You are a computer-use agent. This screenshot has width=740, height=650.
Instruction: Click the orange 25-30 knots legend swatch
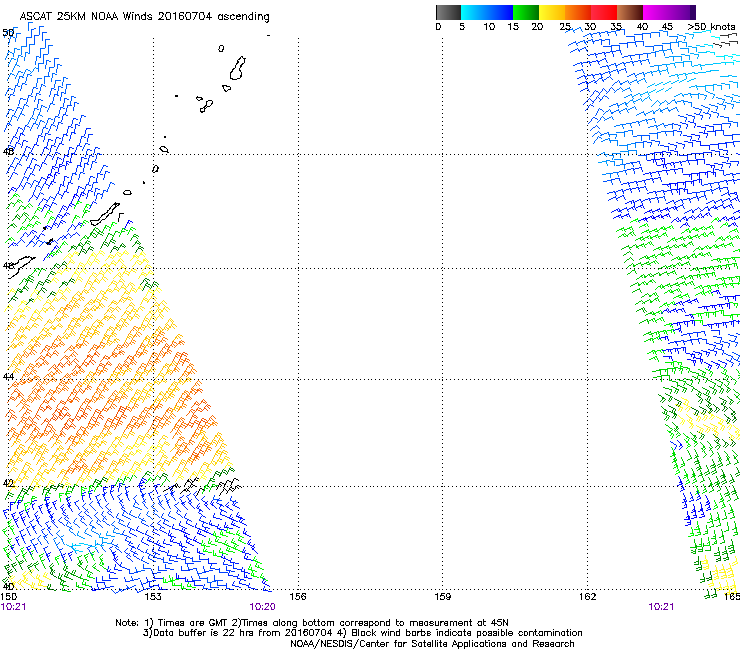pos(578,12)
